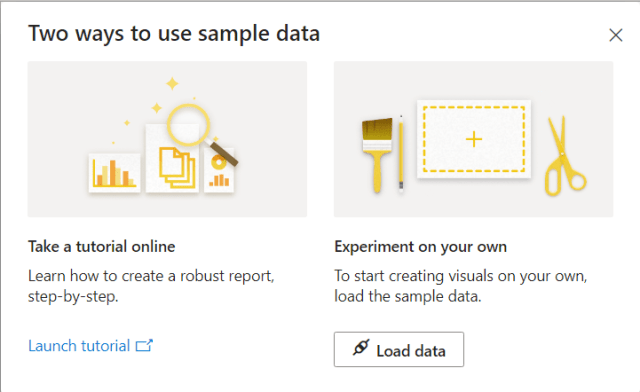This screenshot has width=640, height=392.
Task: Click the yellow pencil in the illustration
Action: click(x=401, y=152)
